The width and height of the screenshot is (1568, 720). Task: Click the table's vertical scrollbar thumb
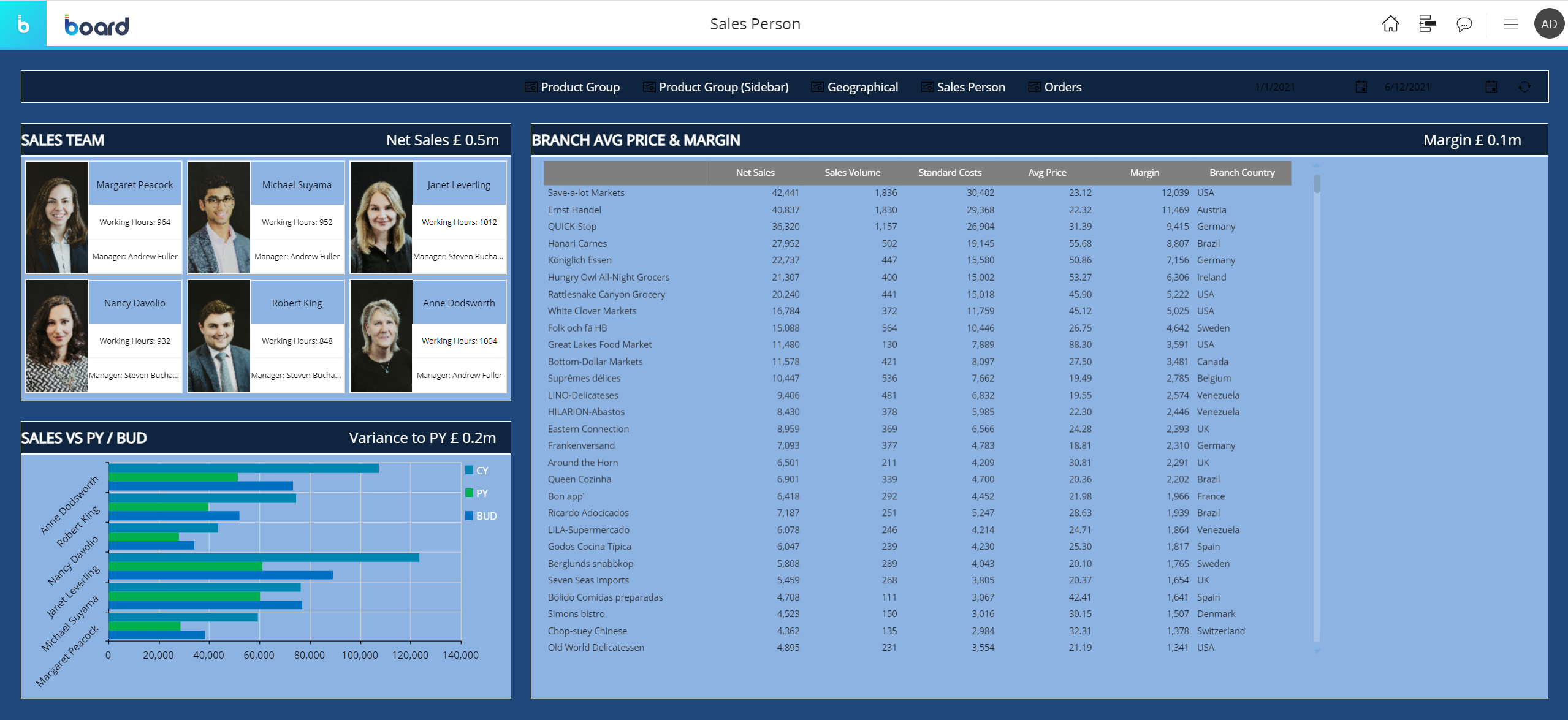point(1317,184)
